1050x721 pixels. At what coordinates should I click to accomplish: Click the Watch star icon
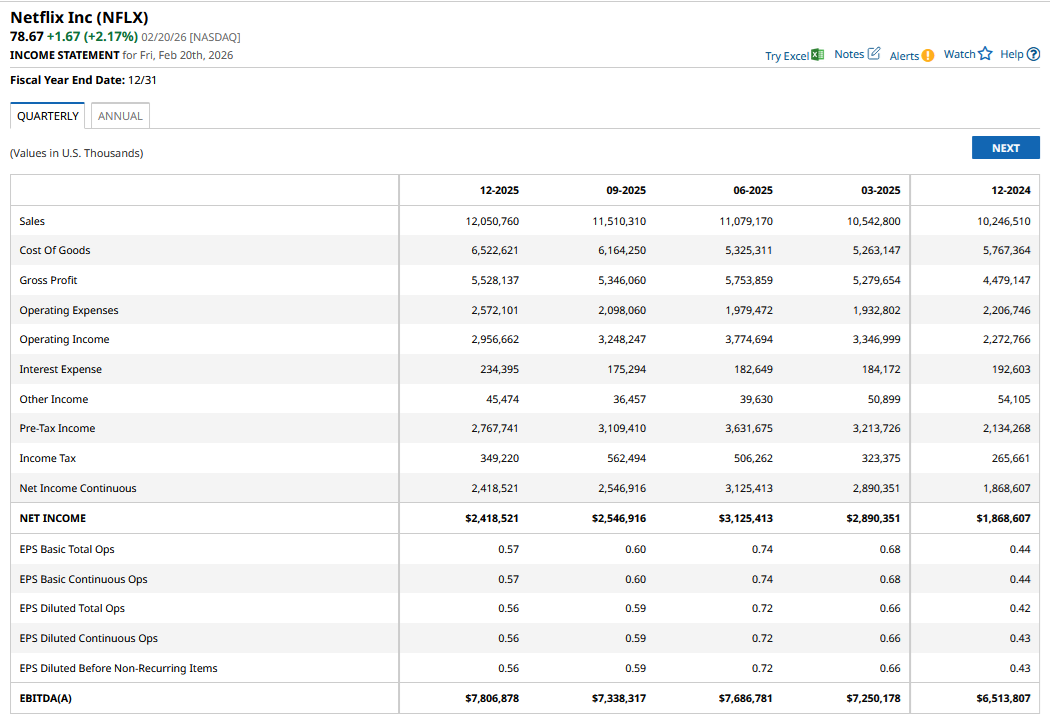tap(985, 54)
